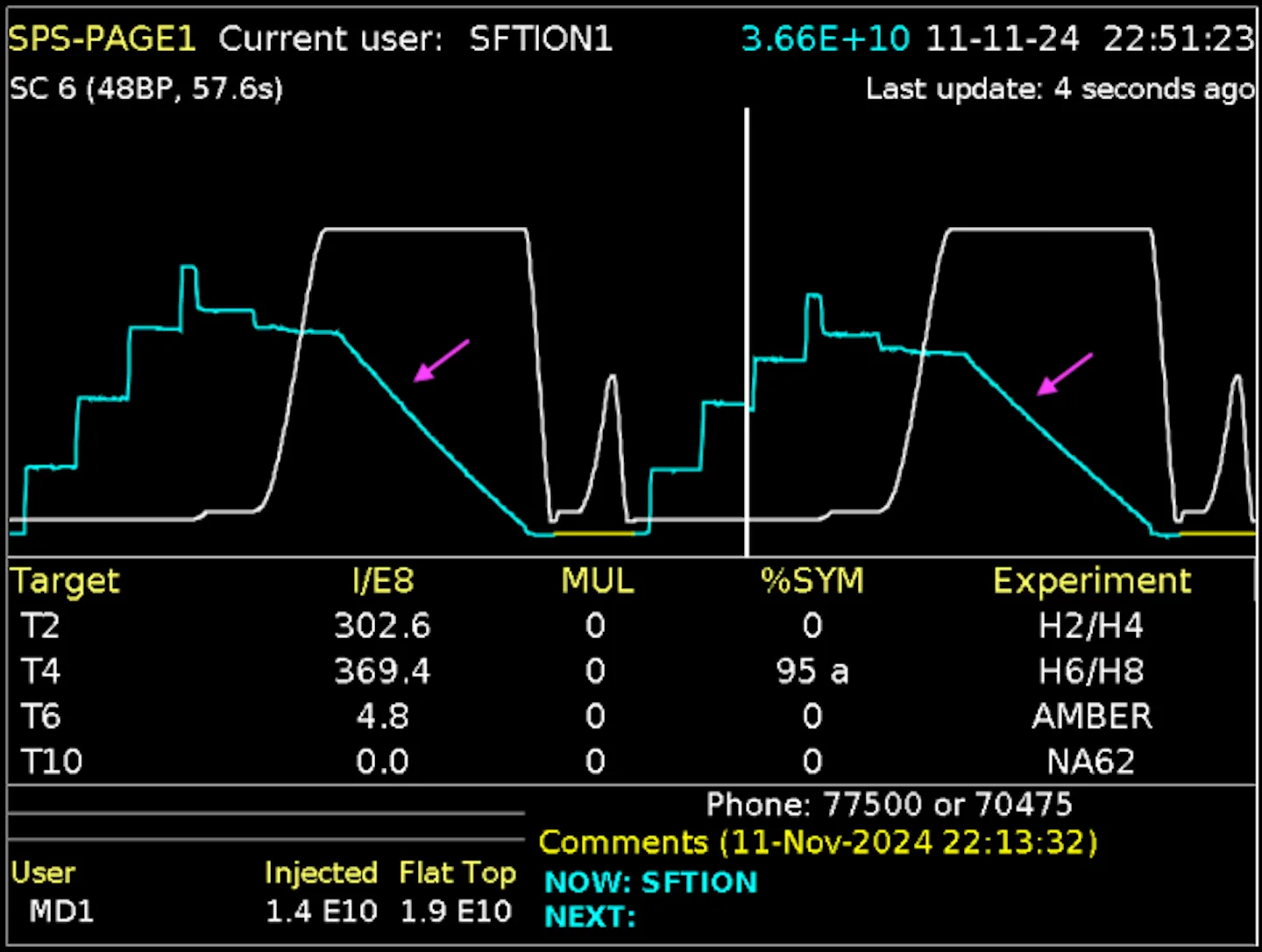1262x952 pixels.
Task: Click the NA62 experiment entry
Action: pos(1091,761)
